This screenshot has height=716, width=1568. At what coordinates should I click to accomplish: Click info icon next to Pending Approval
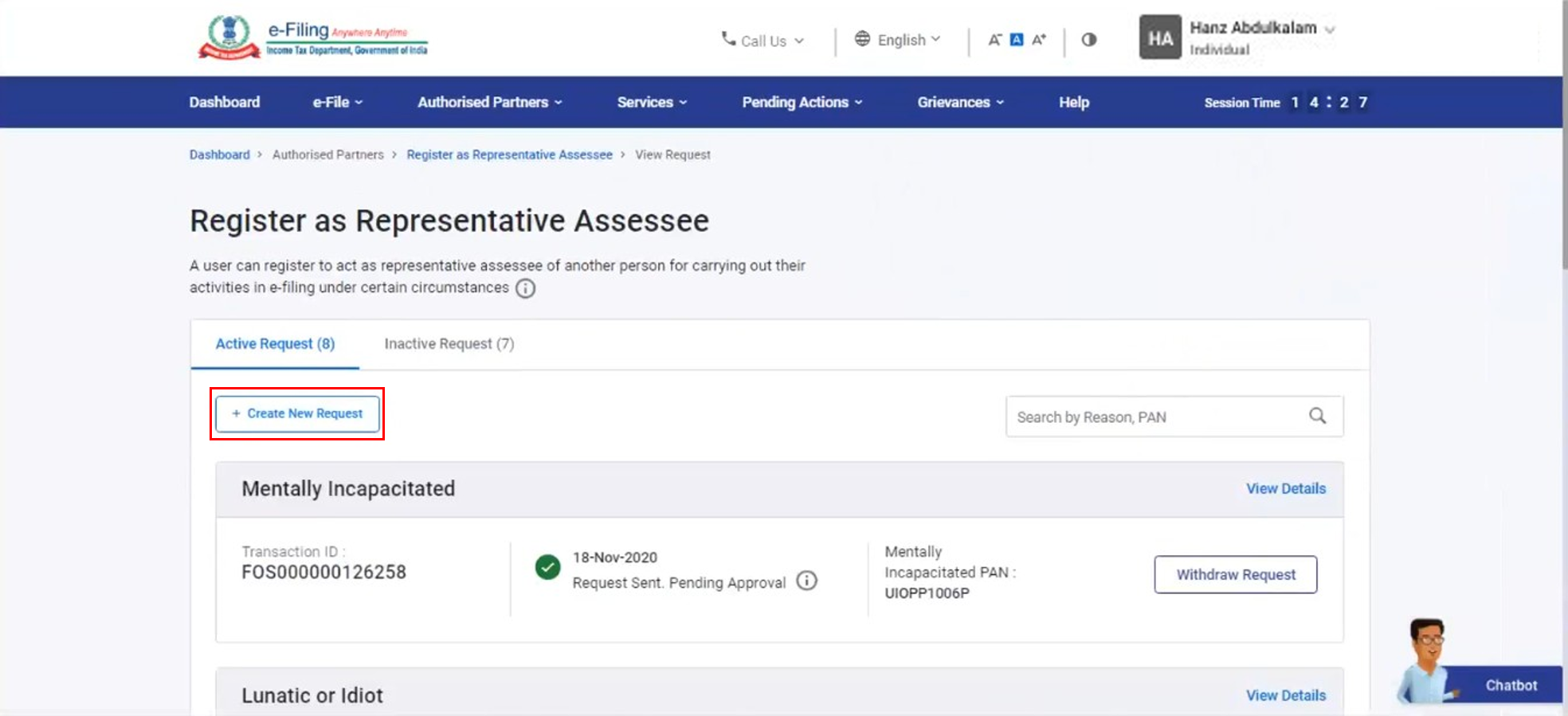(807, 581)
